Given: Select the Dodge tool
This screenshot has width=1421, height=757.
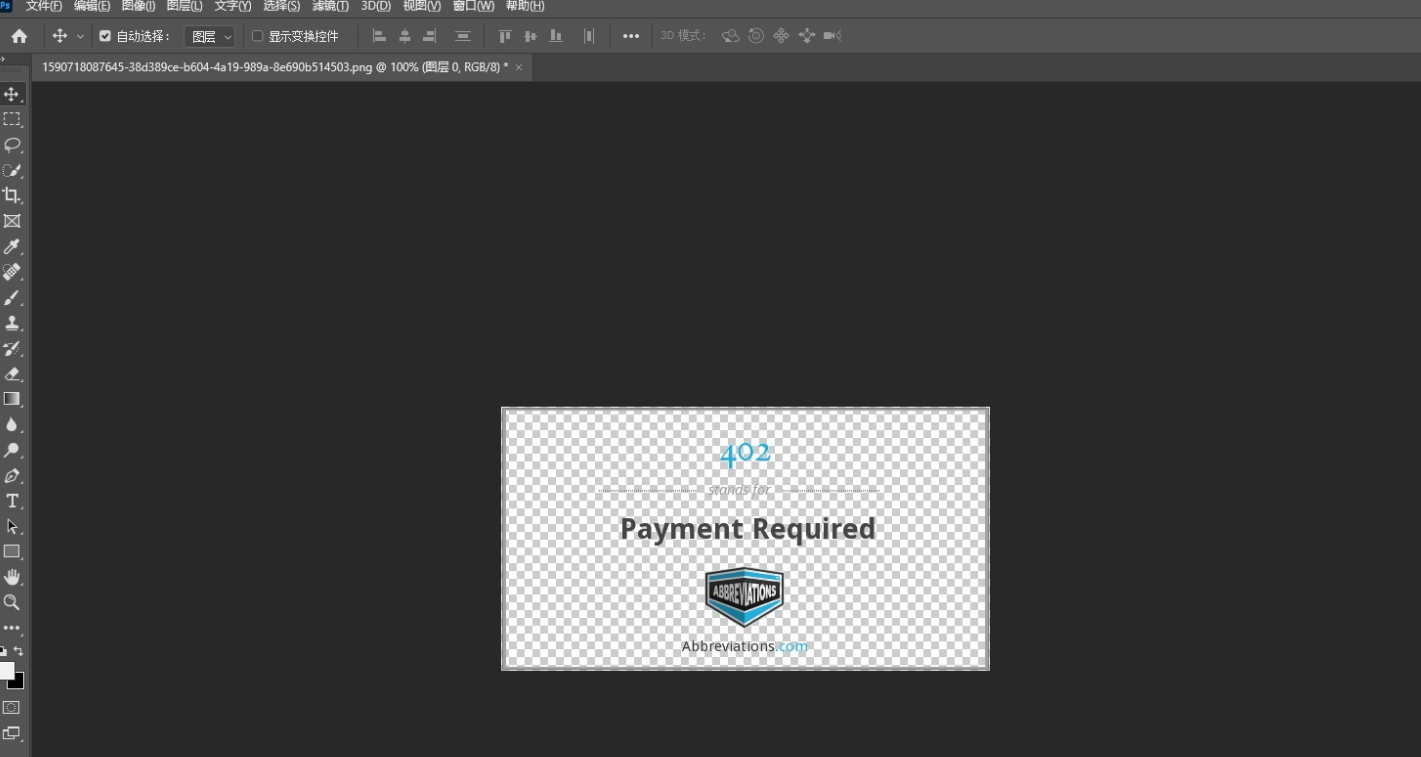Looking at the screenshot, I should click(x=12, y=450).
